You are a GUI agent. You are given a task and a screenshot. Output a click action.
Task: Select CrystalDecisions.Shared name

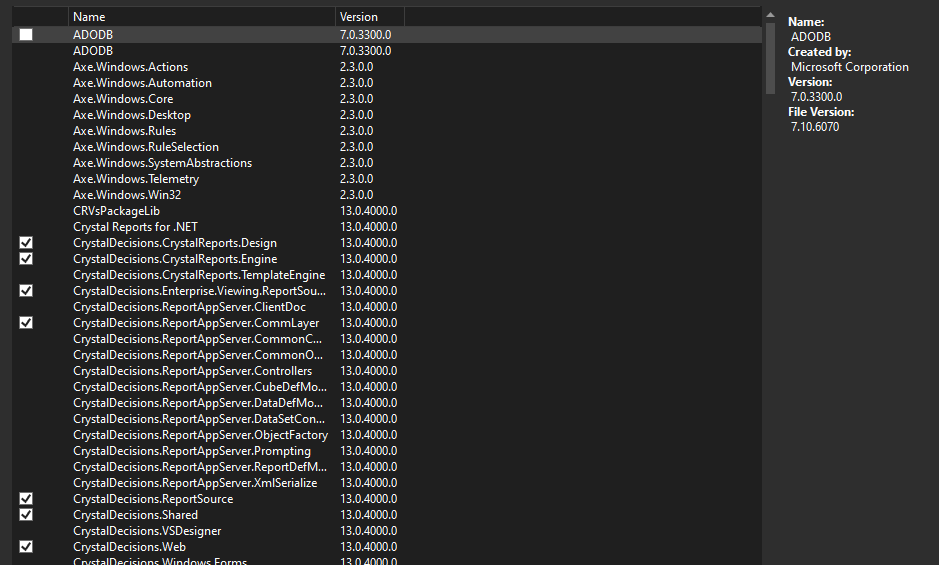pos(135,515)
